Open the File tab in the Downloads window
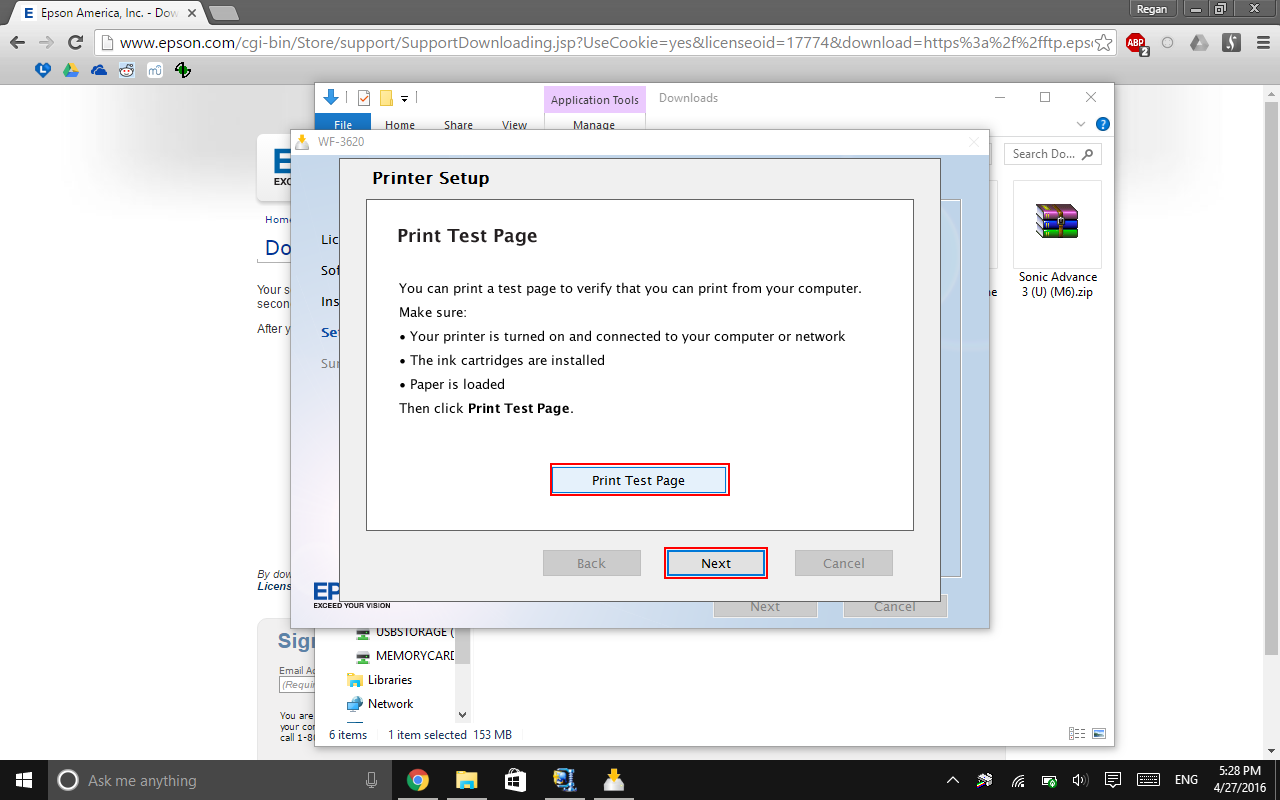Image resolution: width=1280 pixels, height=800 pixels. pos(343,124)
